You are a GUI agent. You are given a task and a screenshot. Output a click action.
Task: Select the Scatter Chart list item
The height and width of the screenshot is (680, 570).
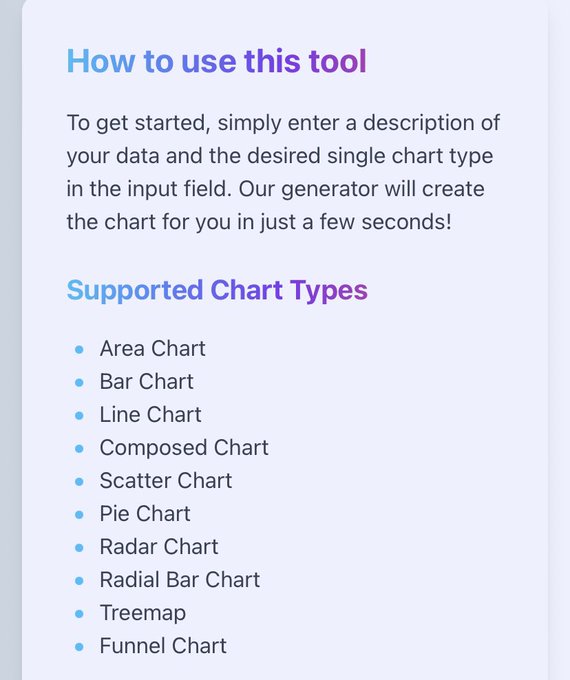[166, 481]
